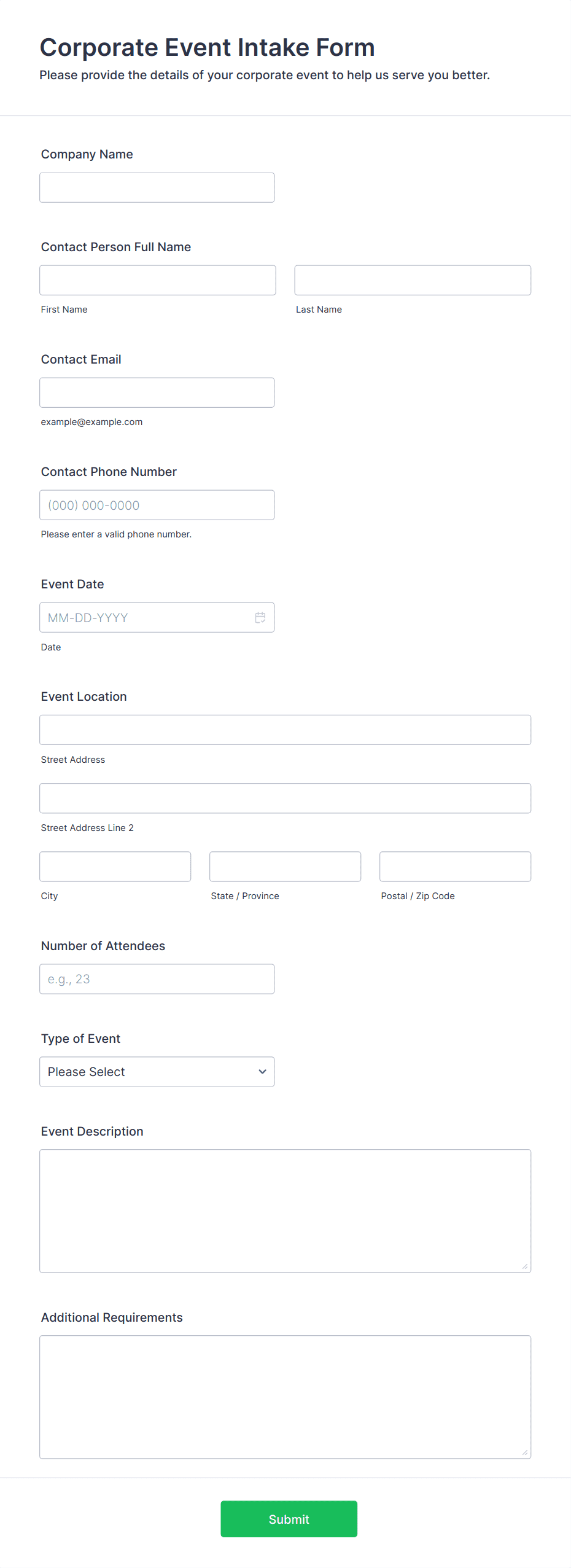Click the Additional Requirements resize handle
Screen dimensions: 571x1568
[525, 1452]
